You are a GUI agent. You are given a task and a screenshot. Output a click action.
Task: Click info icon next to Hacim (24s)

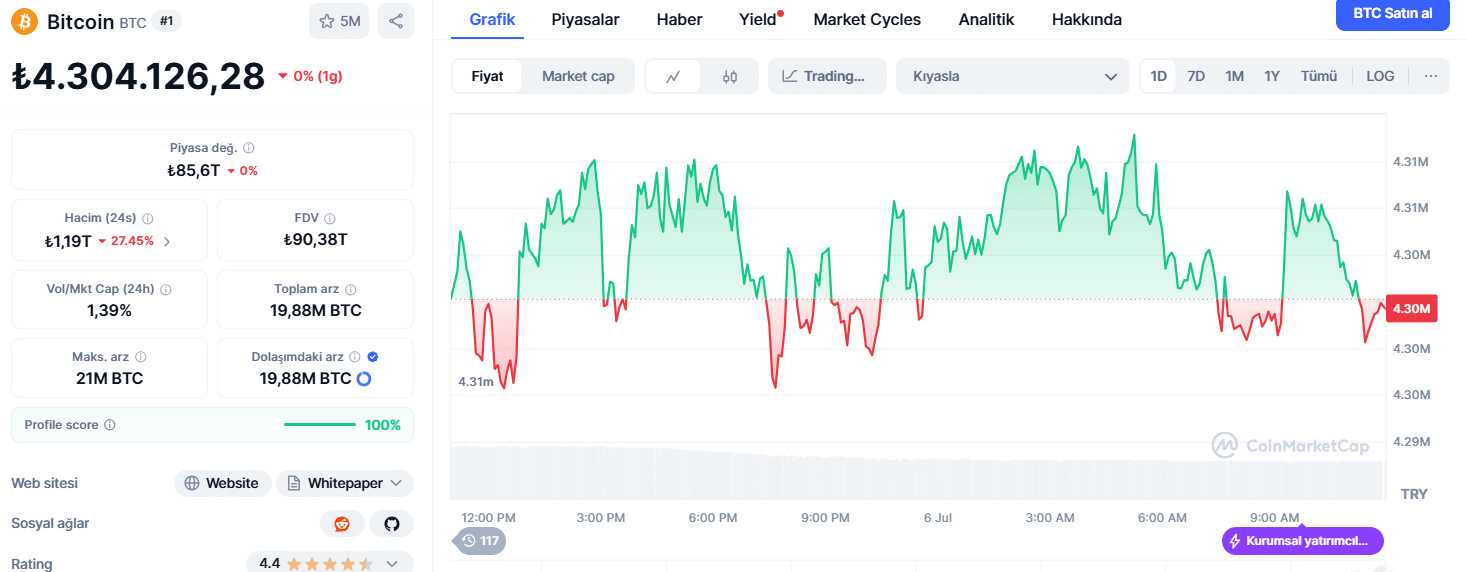click(x=148, y=218)
